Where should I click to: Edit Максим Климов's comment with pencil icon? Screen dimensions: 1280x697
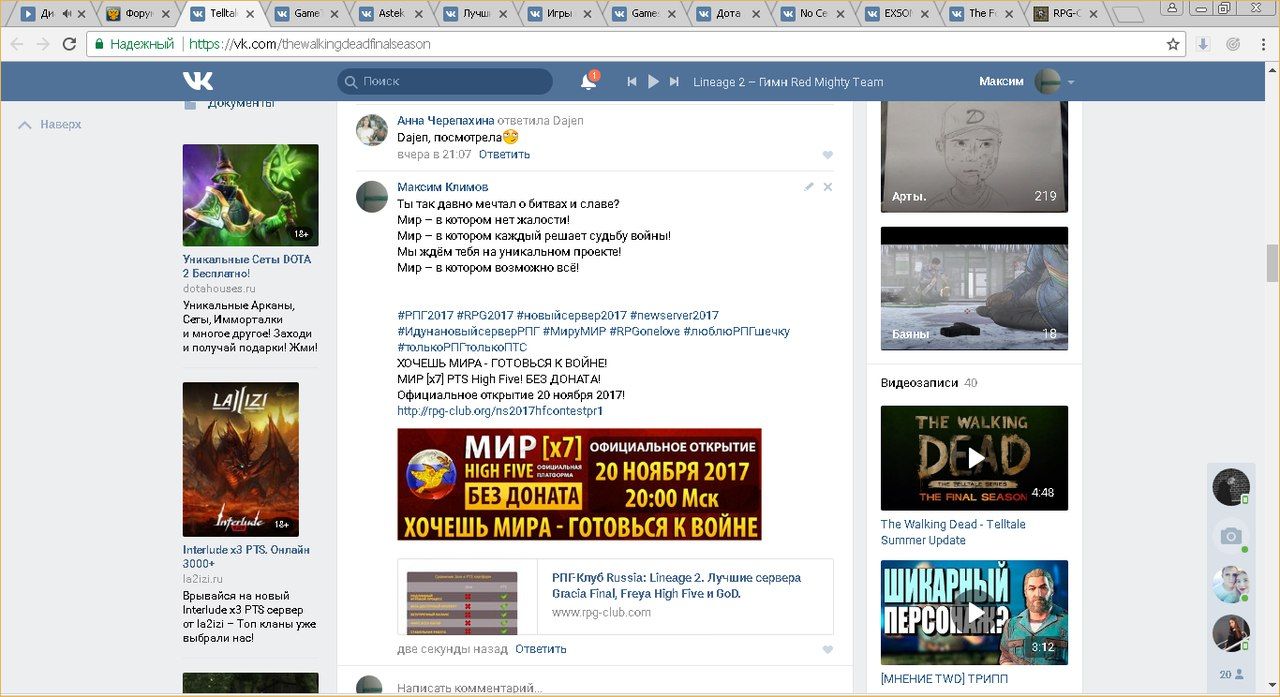[x=809, y=187]
